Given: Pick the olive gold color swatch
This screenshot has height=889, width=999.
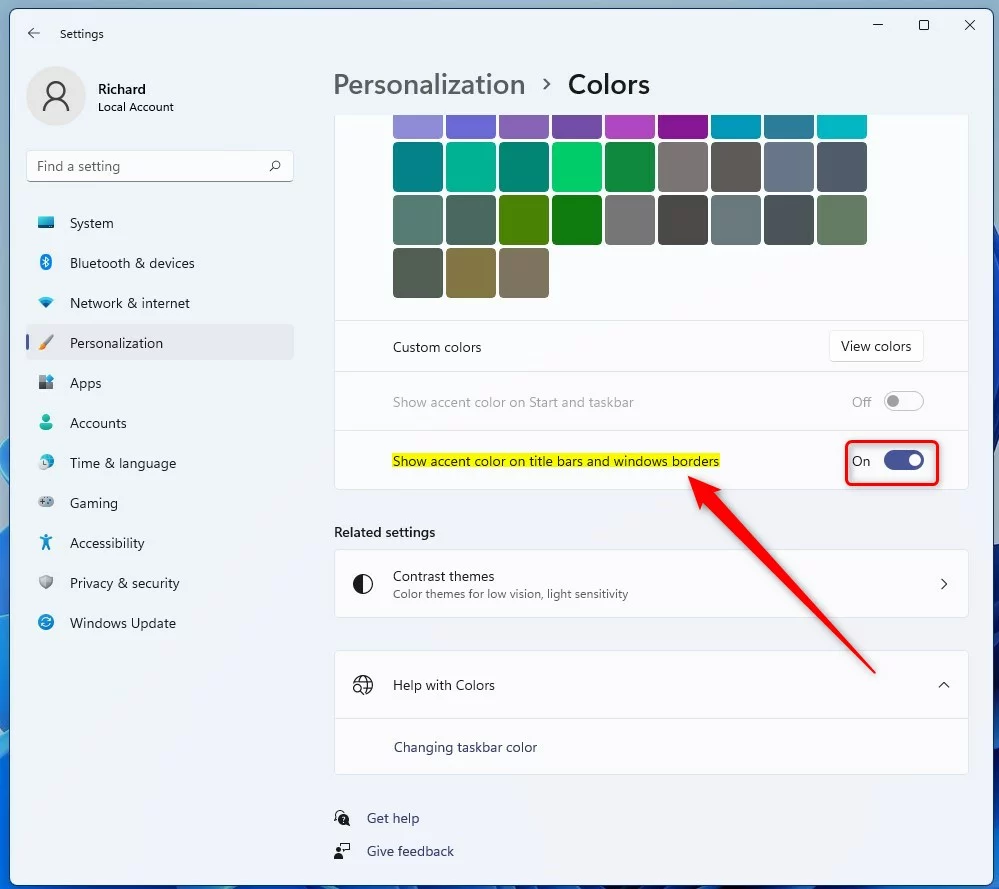Looking at the screenshot, I should (x=471, y=273).
